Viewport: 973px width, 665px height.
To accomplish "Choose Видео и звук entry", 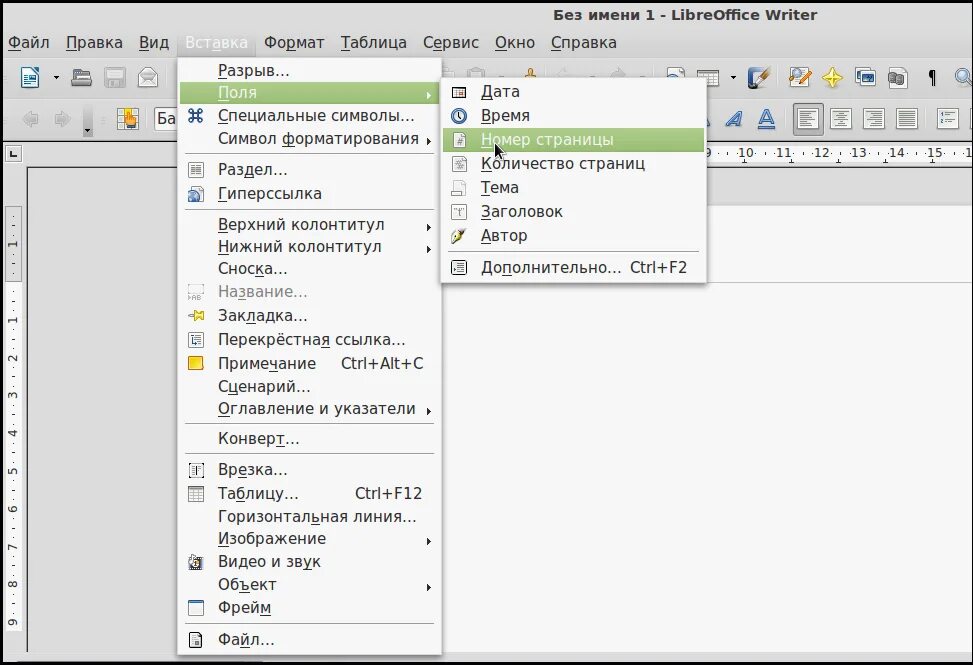I will [309, 562].
